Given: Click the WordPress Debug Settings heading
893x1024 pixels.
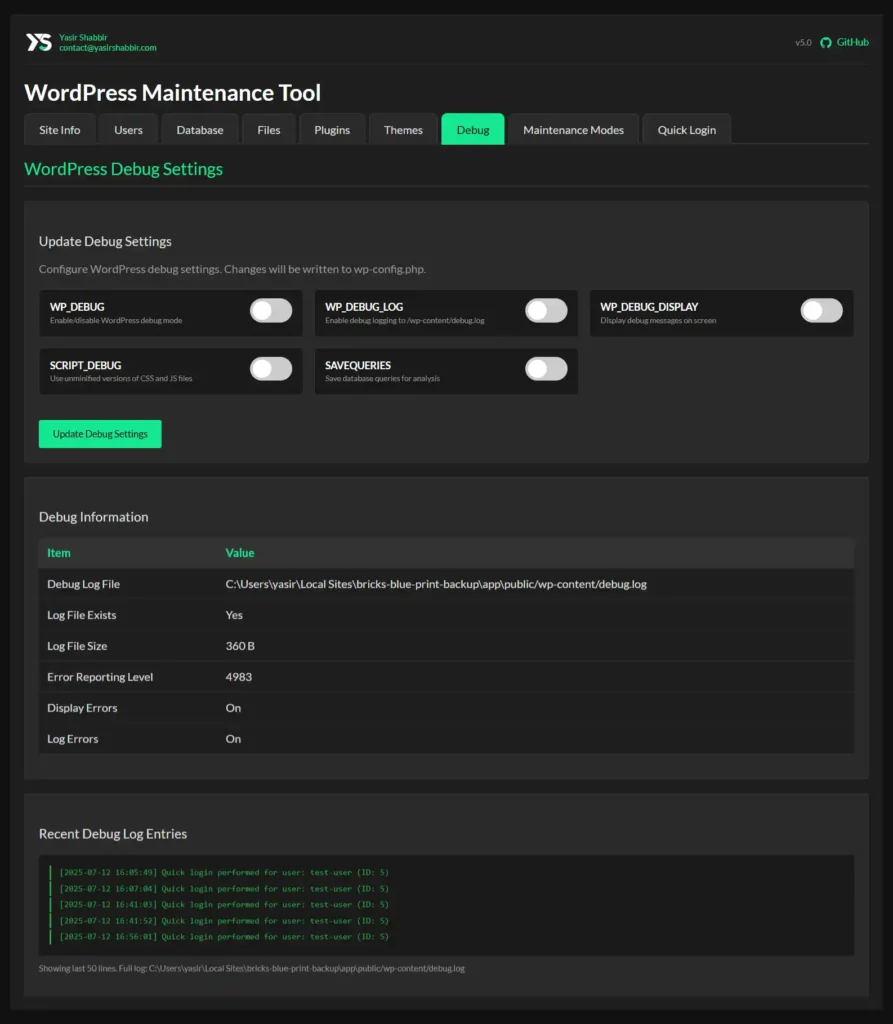Looking at the screenshot, I should 123,169.
